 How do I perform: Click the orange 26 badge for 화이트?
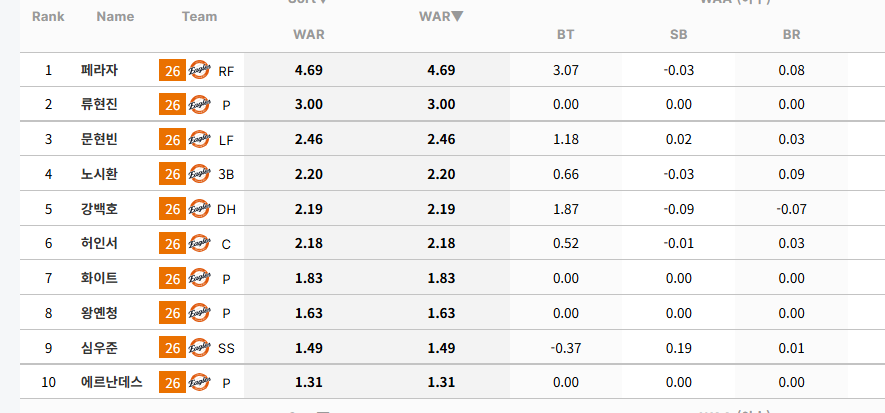click(x=172, y=279)
